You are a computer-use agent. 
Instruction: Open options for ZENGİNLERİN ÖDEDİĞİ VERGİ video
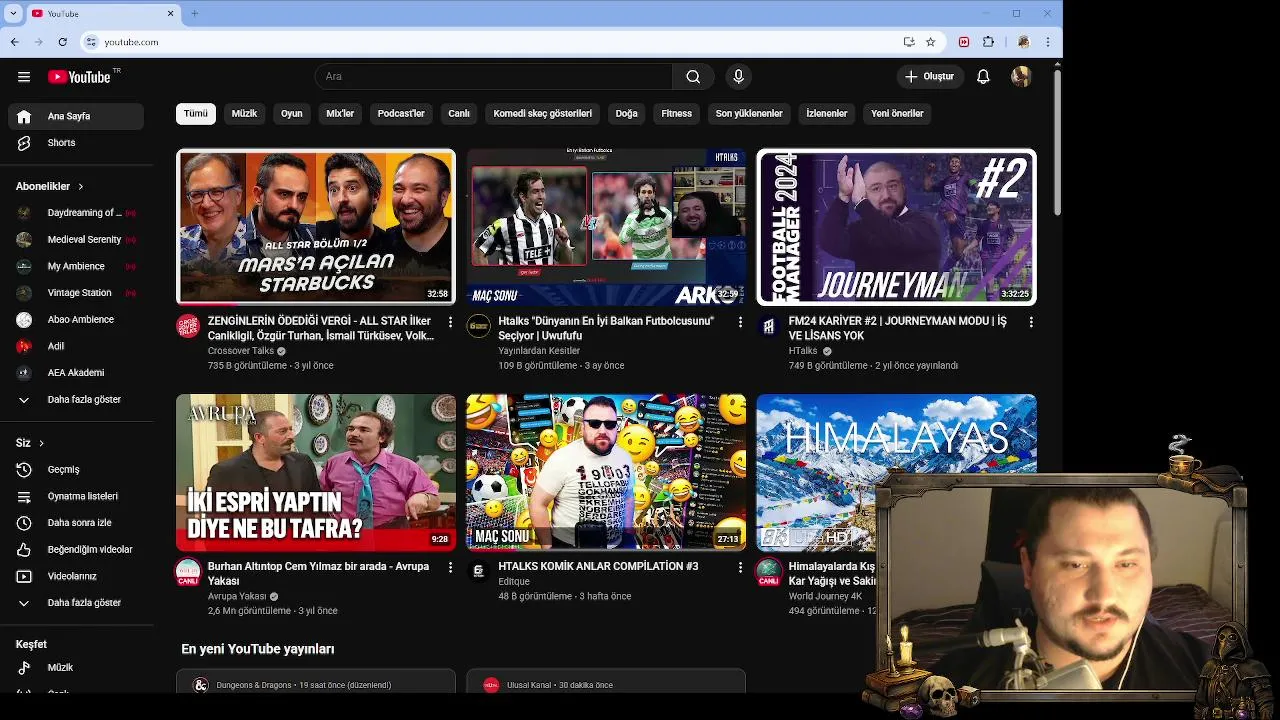(x=450, y=322)
